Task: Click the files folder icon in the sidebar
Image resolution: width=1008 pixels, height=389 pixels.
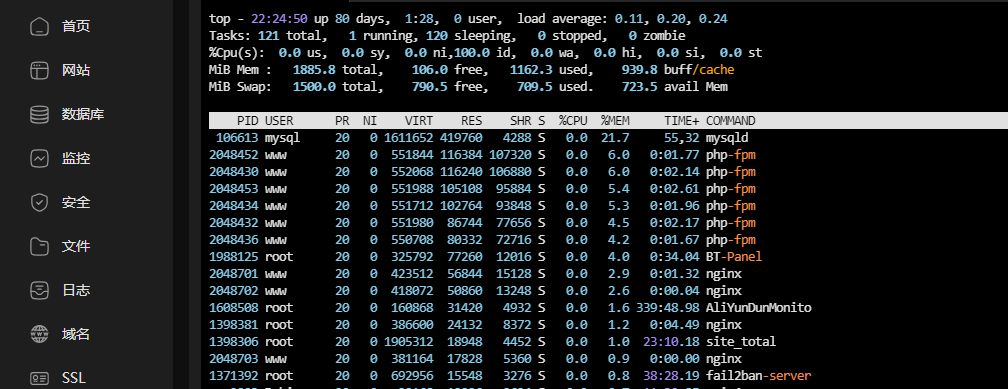Action: (40, 246)
